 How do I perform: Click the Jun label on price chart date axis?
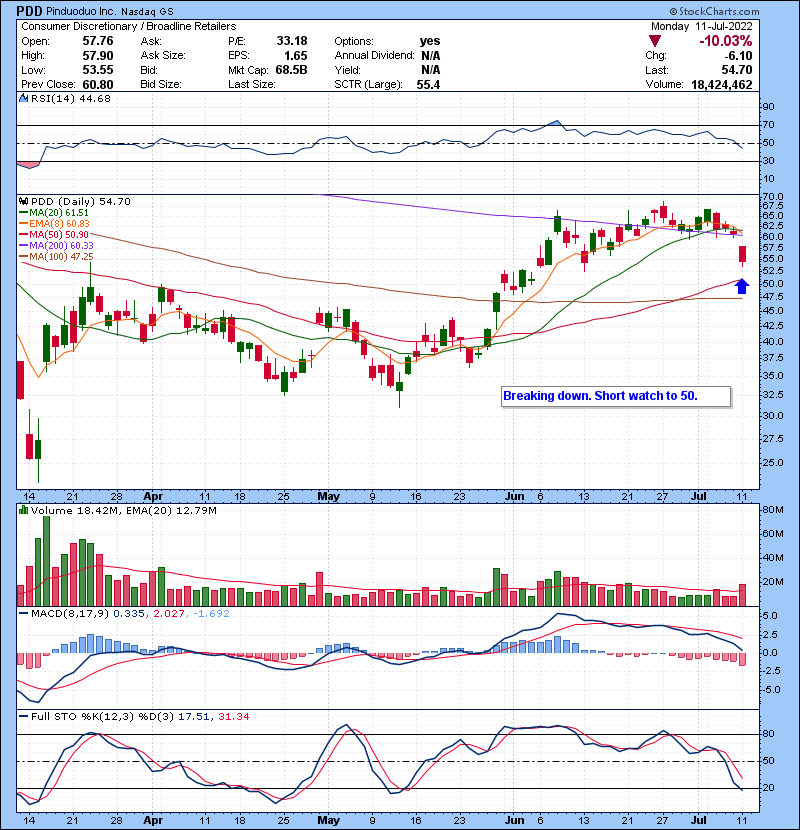point(514,496)
